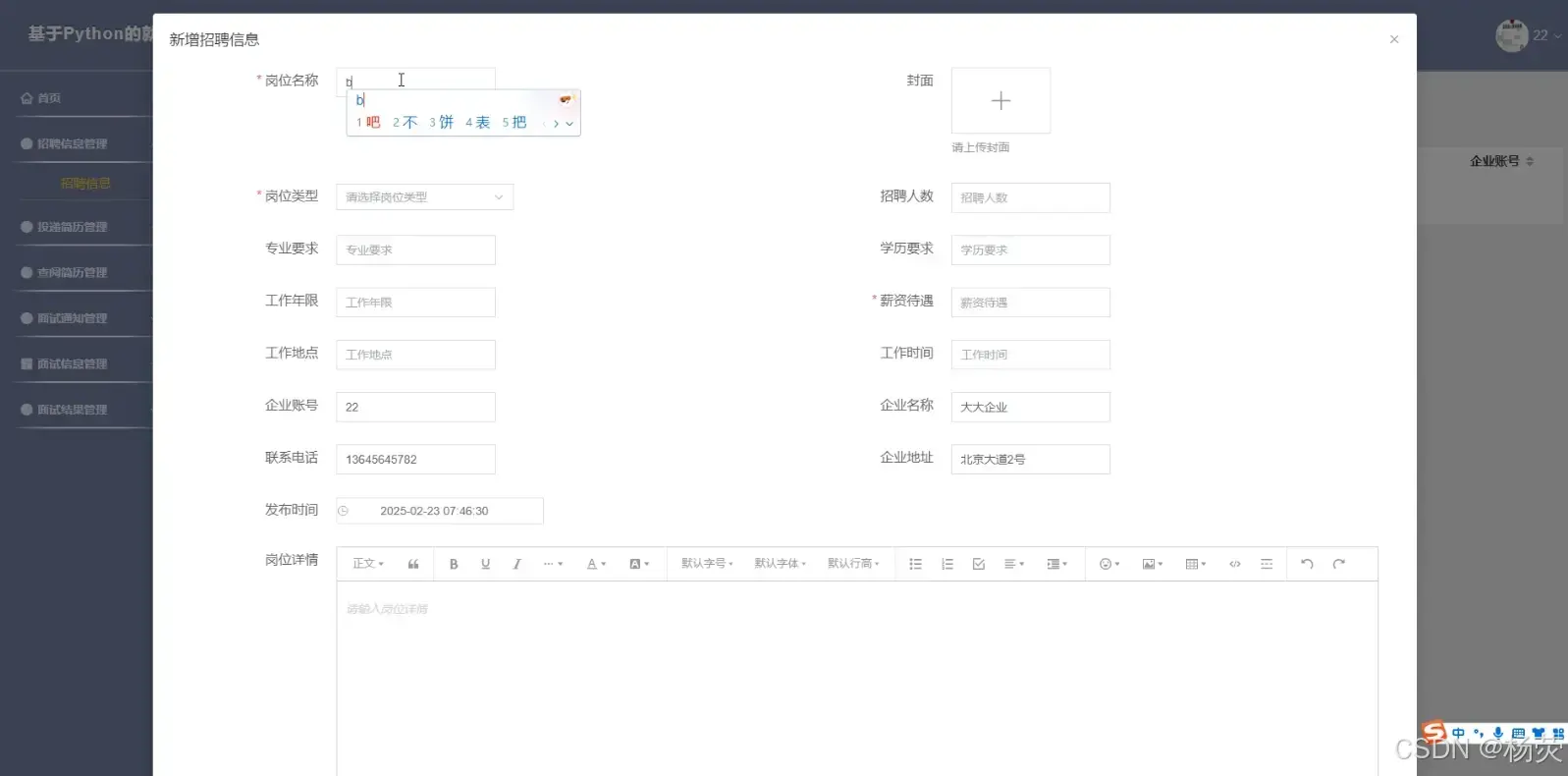
Task: Open the font color dropdown
Action: pyautogui.click(x=596, y=564)
